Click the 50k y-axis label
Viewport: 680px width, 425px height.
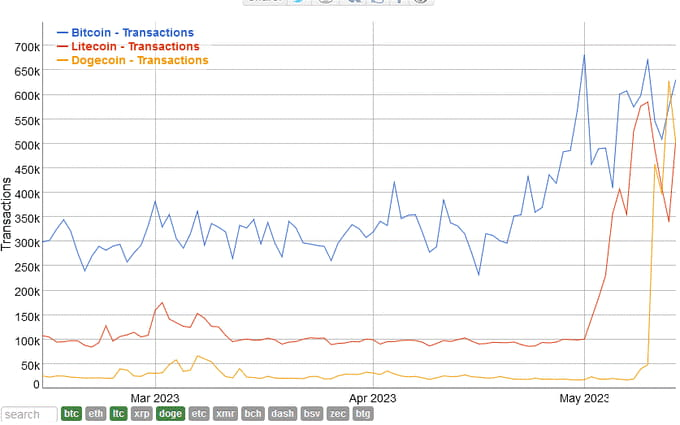point(30,366)
